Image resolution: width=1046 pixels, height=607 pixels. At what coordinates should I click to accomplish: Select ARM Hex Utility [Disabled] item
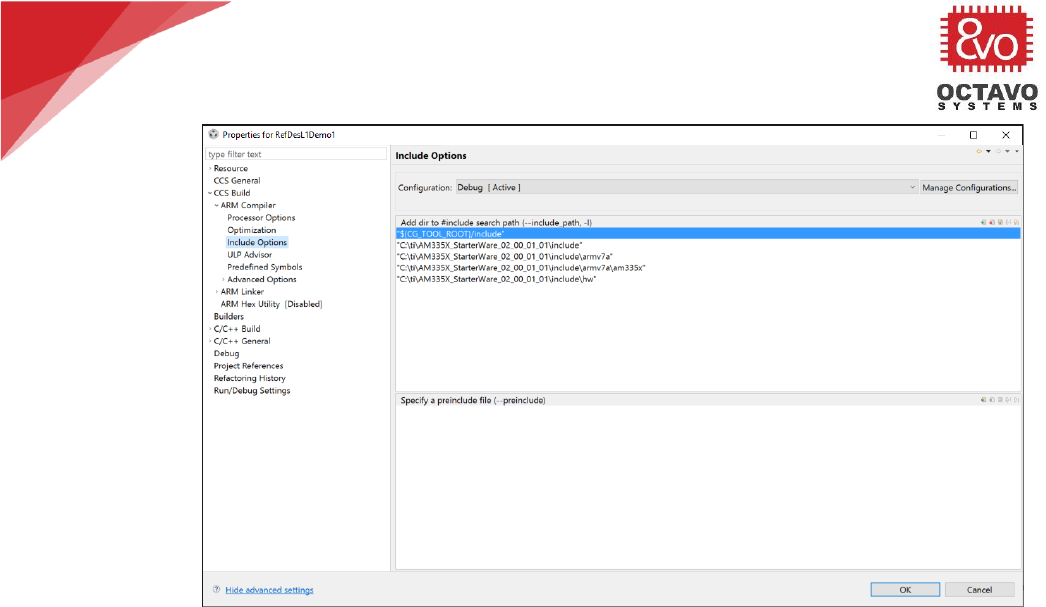point(272,304)
